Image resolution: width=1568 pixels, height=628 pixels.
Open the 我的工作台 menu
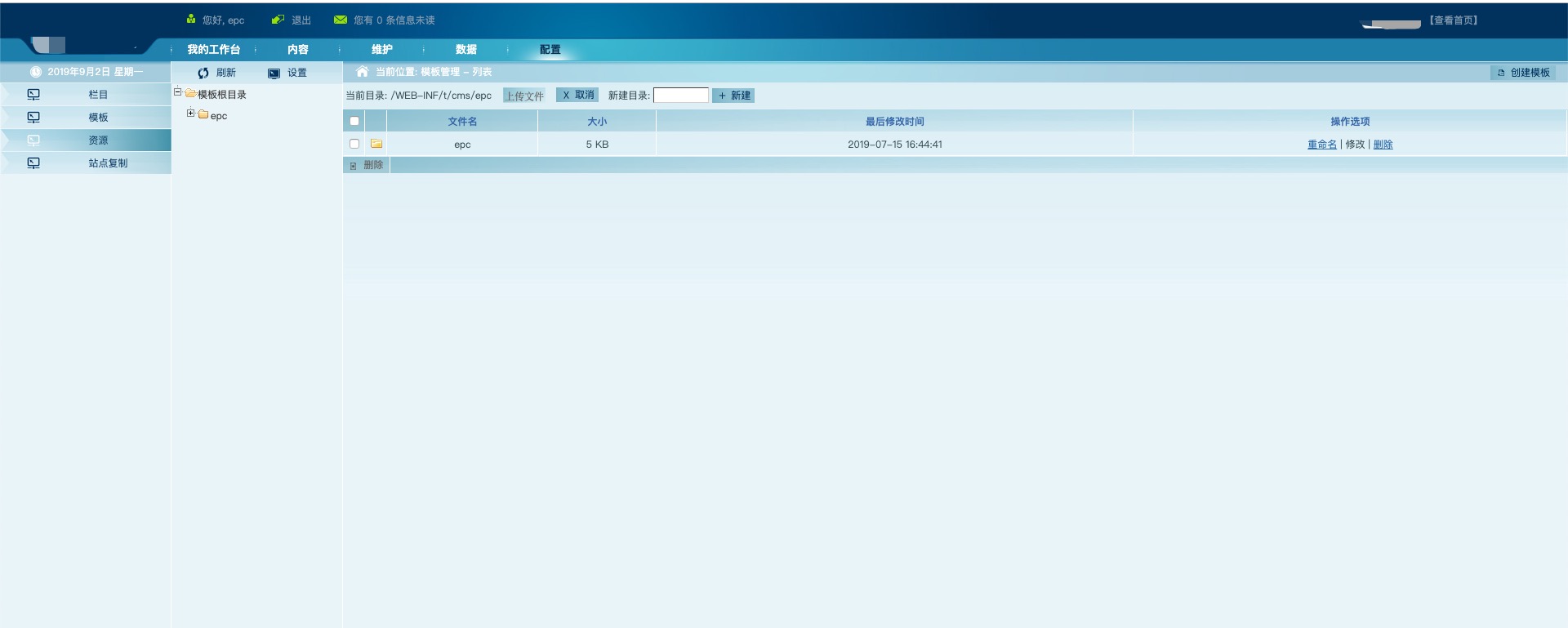tap(214, 50)
